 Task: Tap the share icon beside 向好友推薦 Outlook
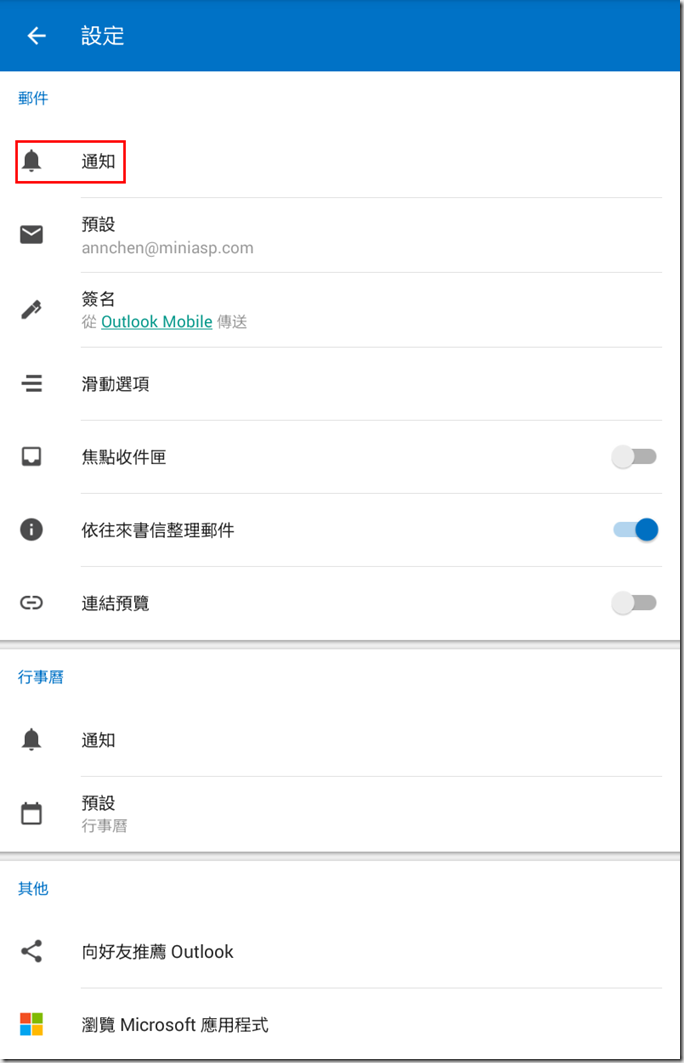[x=32, y=951]
